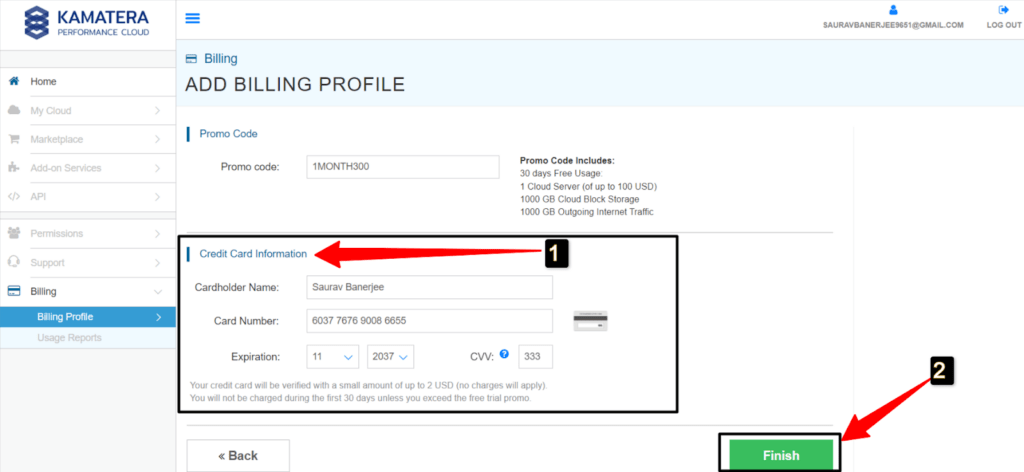Expand the Add-on Services chevron
The height and width of the screenshot is (472, 1024).
click(x=157, y=168)
